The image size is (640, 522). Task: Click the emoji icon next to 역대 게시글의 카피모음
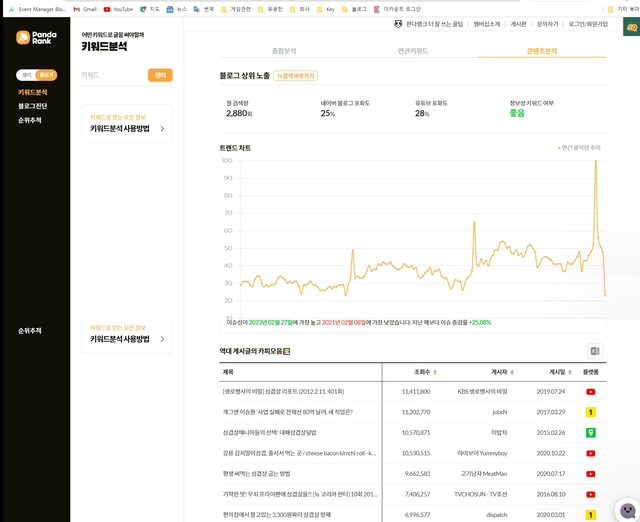pos(287,351)
